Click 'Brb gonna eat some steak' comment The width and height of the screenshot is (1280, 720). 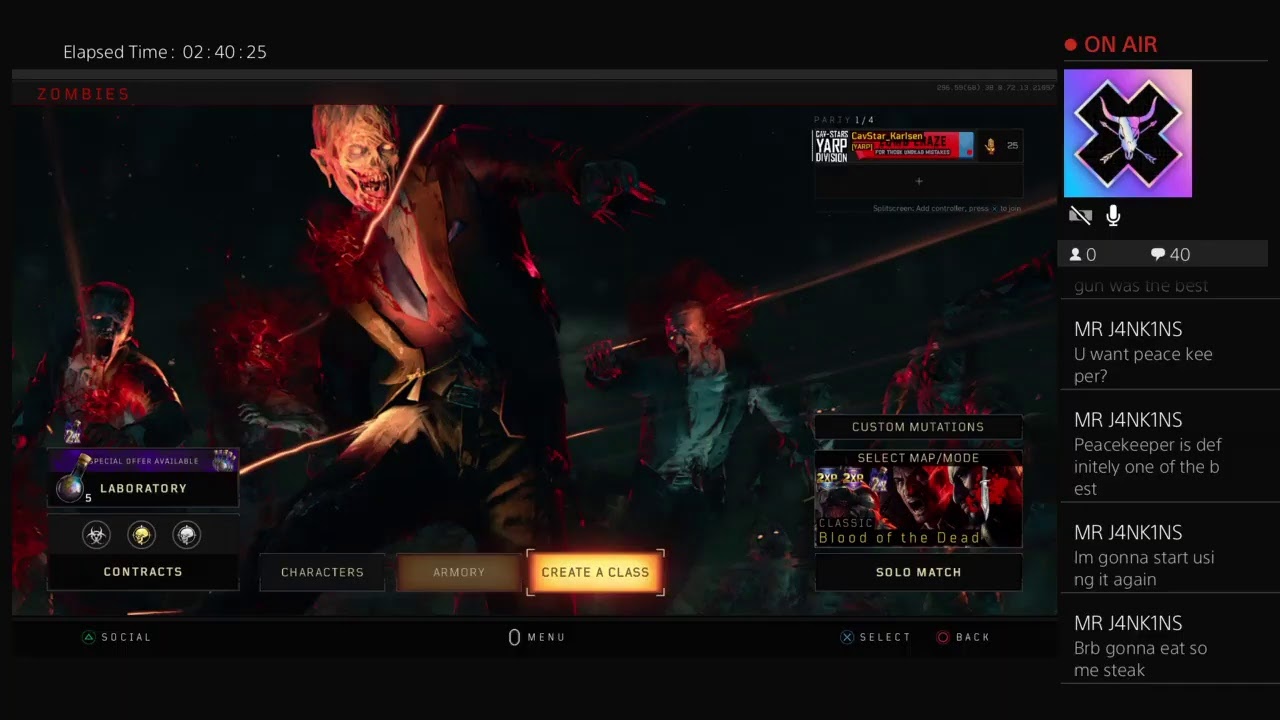(x=1141, y=659)
